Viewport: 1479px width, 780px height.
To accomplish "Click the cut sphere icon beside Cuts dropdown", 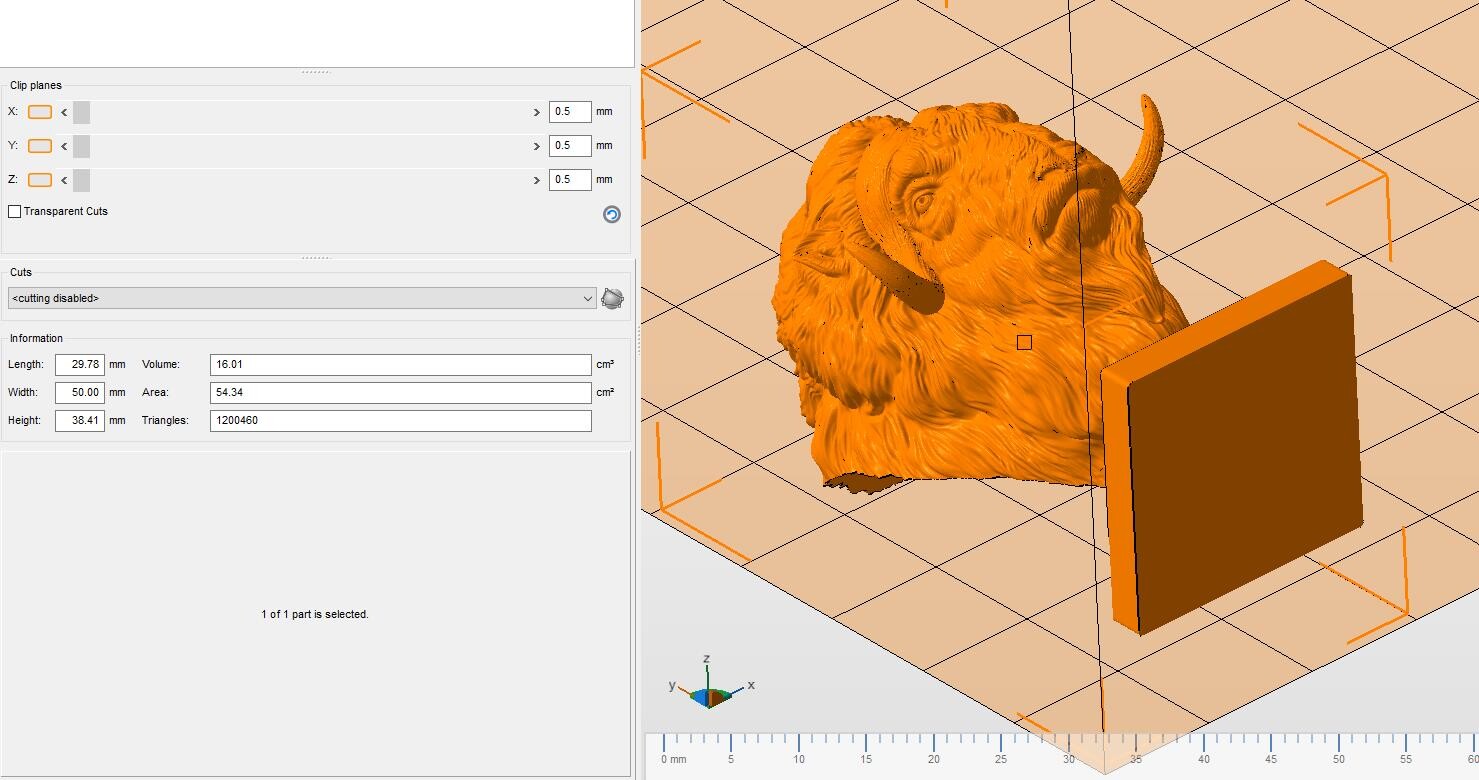I will (x=611, y=297).
